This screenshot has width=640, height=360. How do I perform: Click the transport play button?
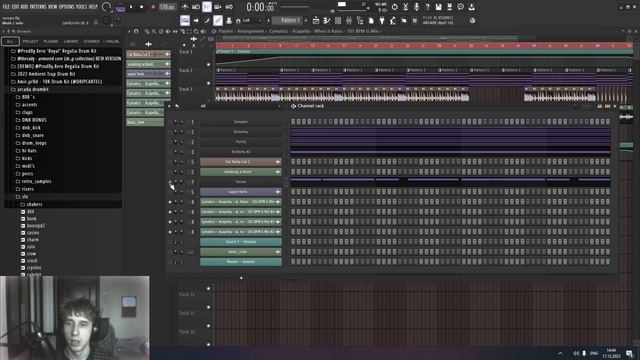[131, 7]
